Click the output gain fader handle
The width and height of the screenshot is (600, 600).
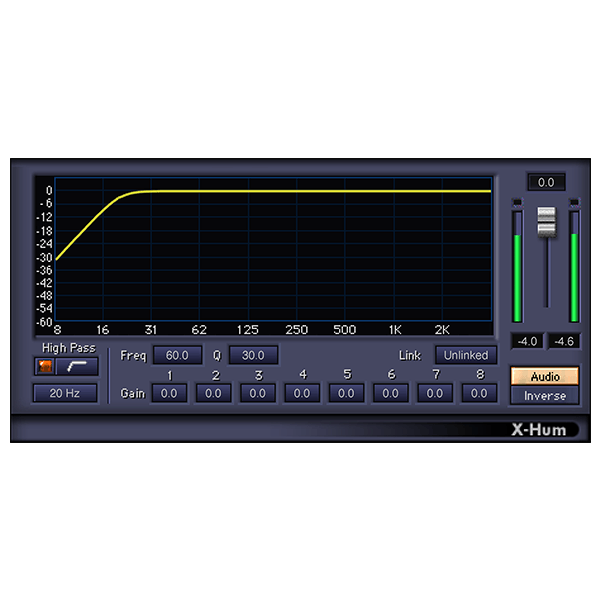pos(546,222)
